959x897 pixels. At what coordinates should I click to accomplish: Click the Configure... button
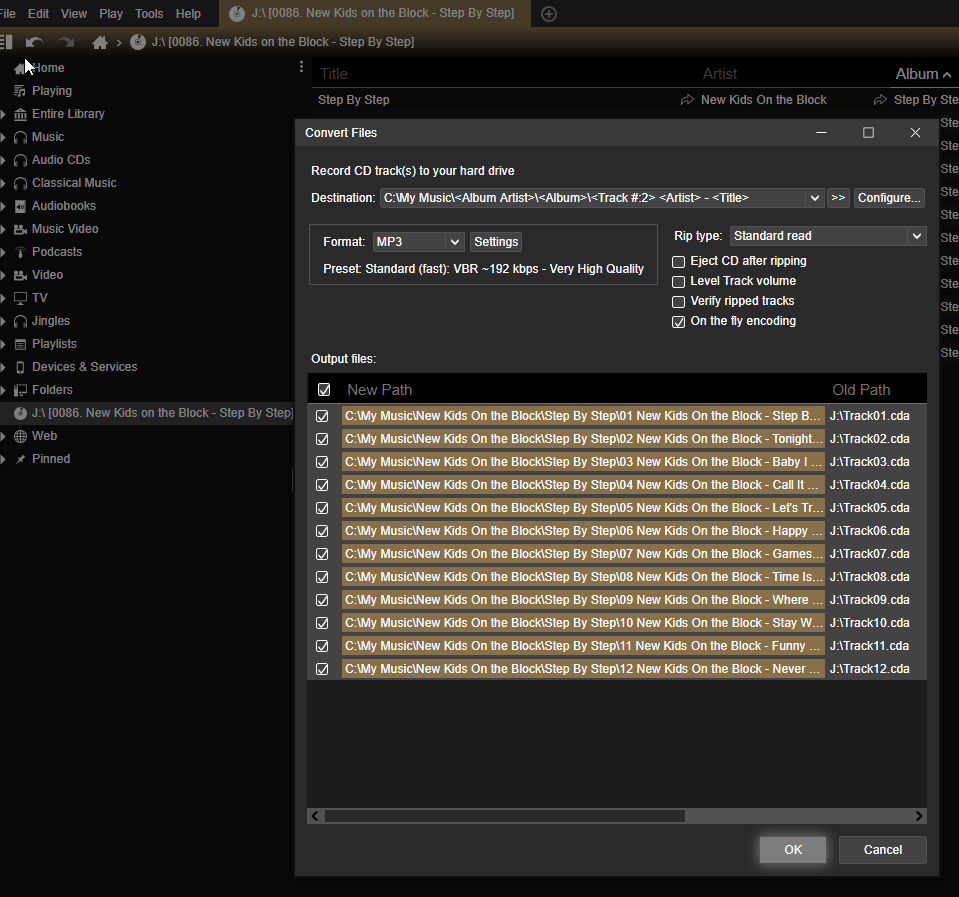pyautogui.click(x=889, y=198)
